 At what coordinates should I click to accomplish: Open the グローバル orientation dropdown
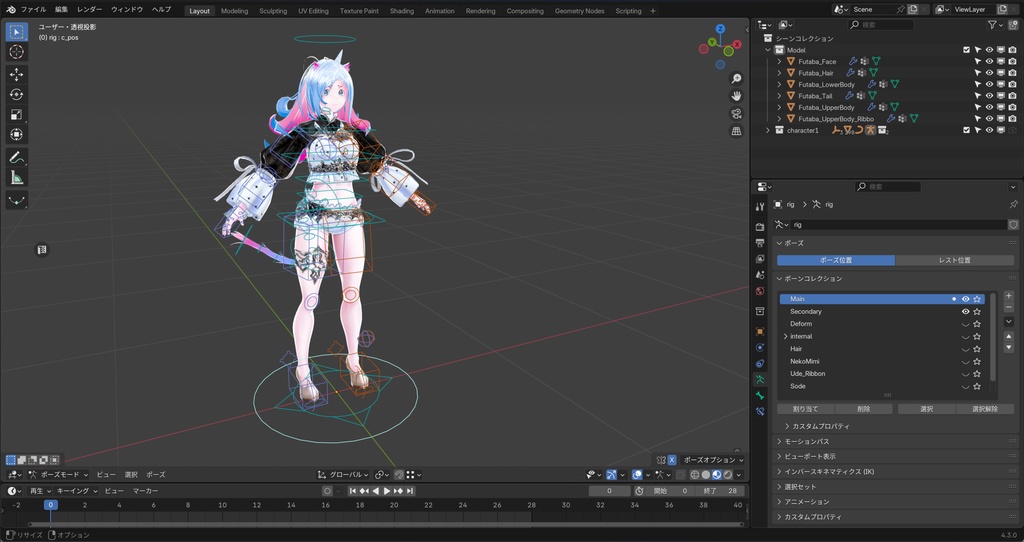pos(343,475)
